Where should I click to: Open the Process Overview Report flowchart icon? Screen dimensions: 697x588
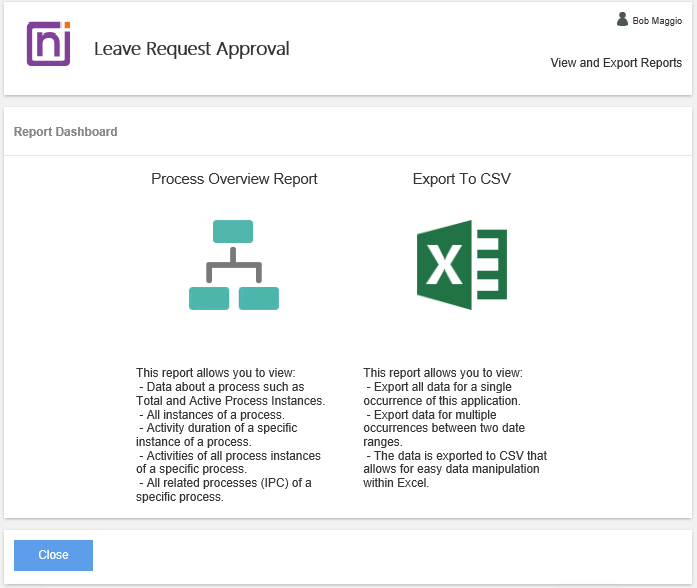pos(234,265)
